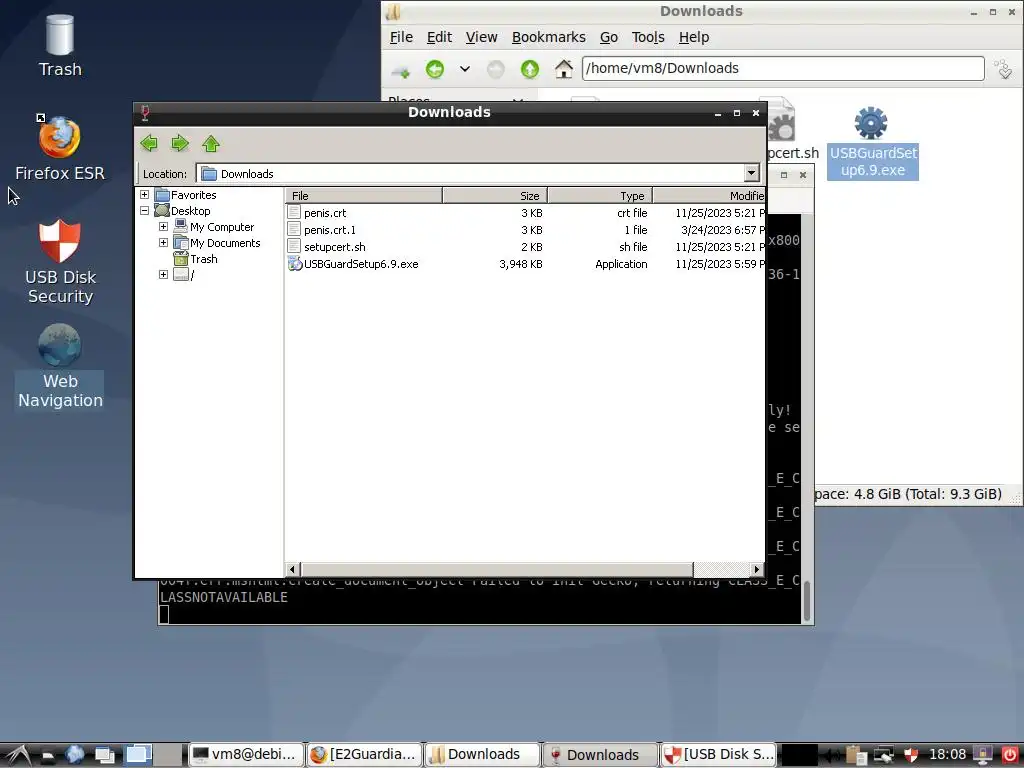Image resolution: width=1024 pixels, height=768 pixels.
Task: Click home folder icon in file manager
Action: click(x=564, y=69)
